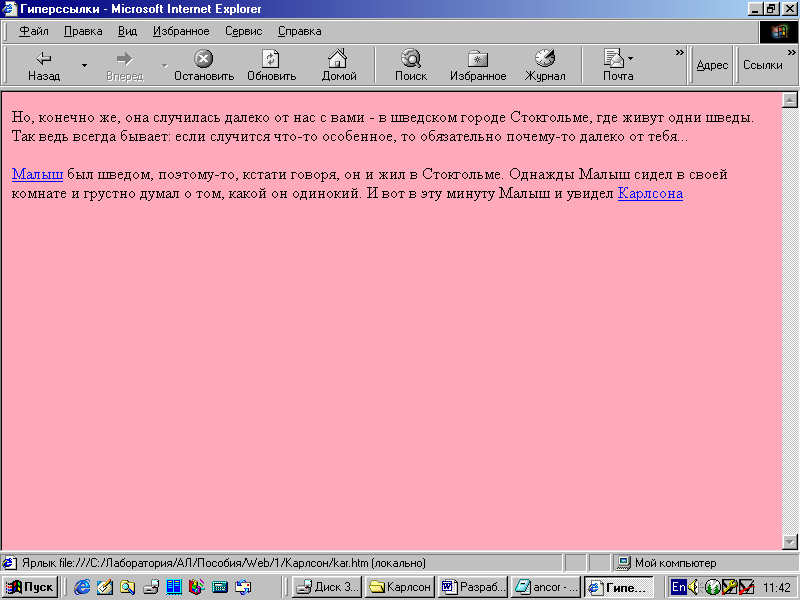This screenshot has height=600, width=800.
Task: Click the magnifier folder quick launch icon
Action: pyautogui.click(x=128, y=587)
